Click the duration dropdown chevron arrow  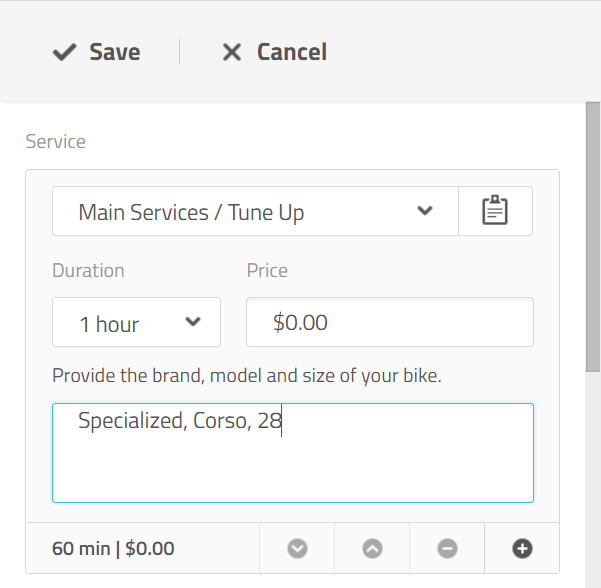click(194, 322)
